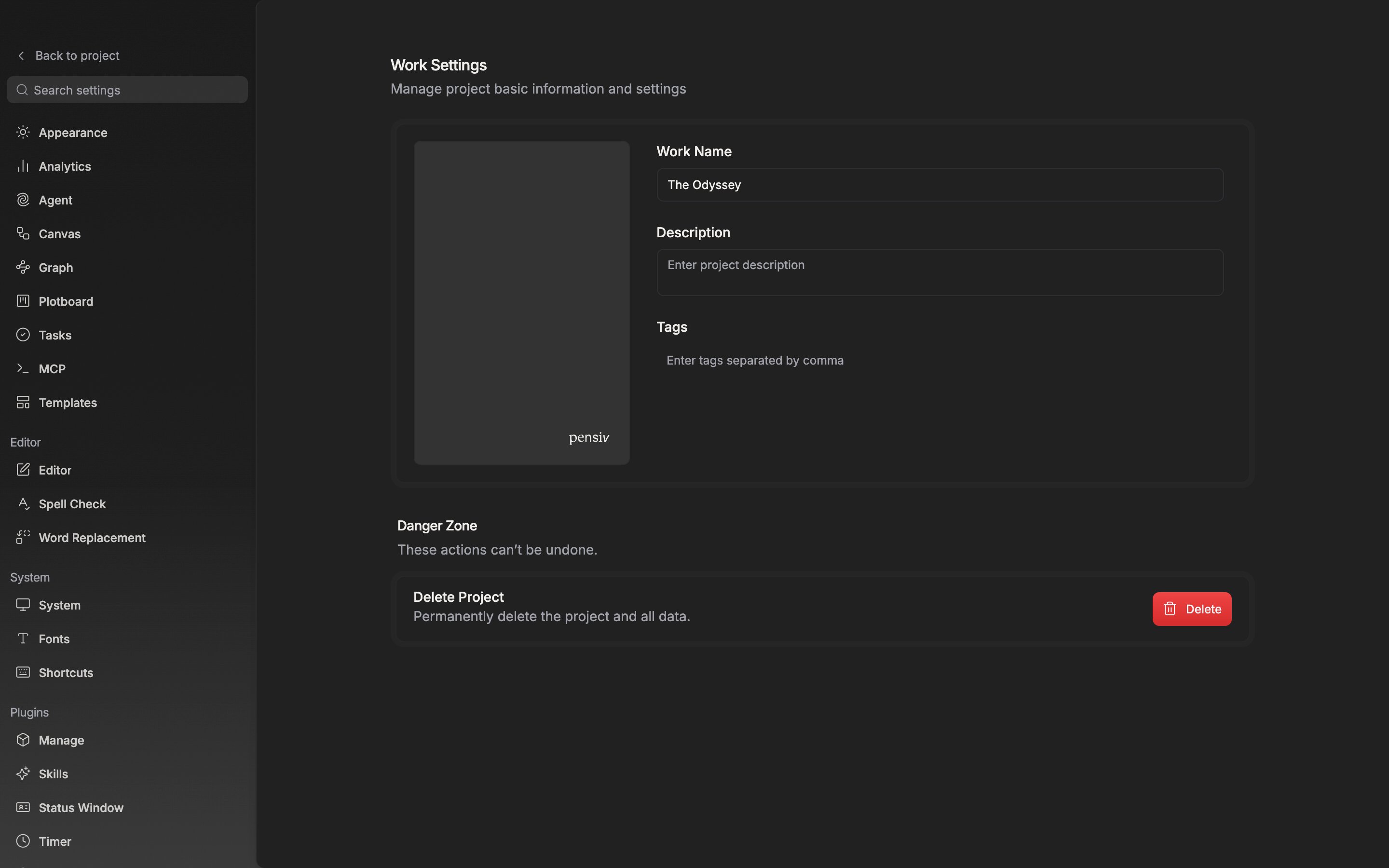
Task: Click the search magnifier icon
Action: click(22, 90)
